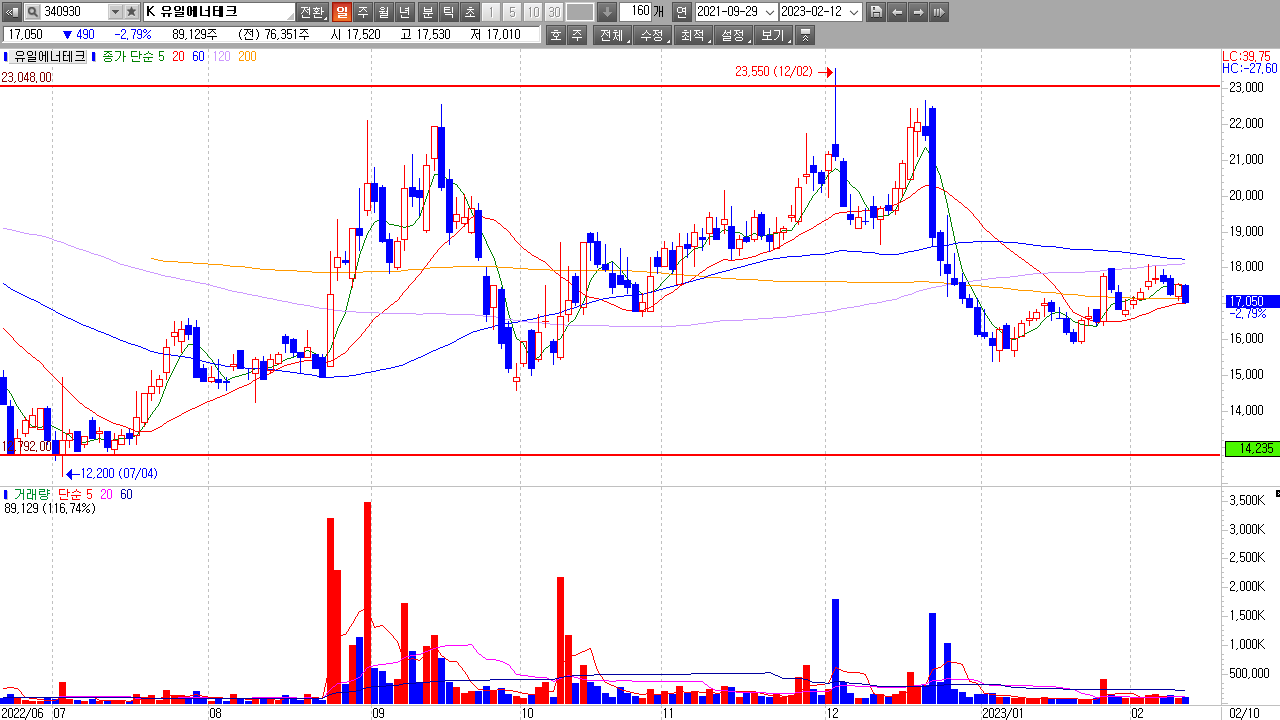Click the volume value 89,129 (116.74%)

50,508
